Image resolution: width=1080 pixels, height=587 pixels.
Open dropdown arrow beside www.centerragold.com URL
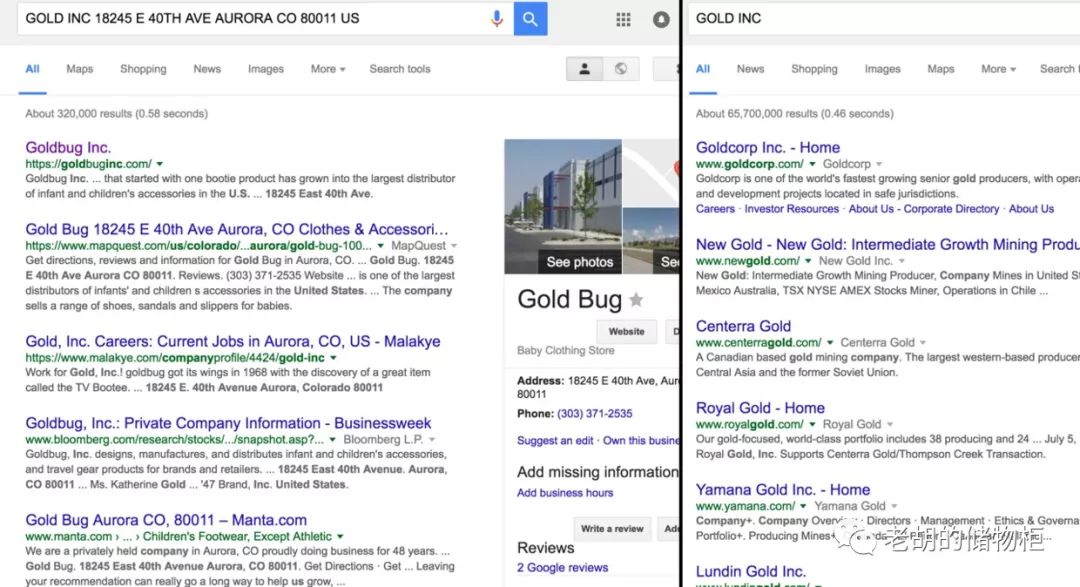tap(830, 342)
